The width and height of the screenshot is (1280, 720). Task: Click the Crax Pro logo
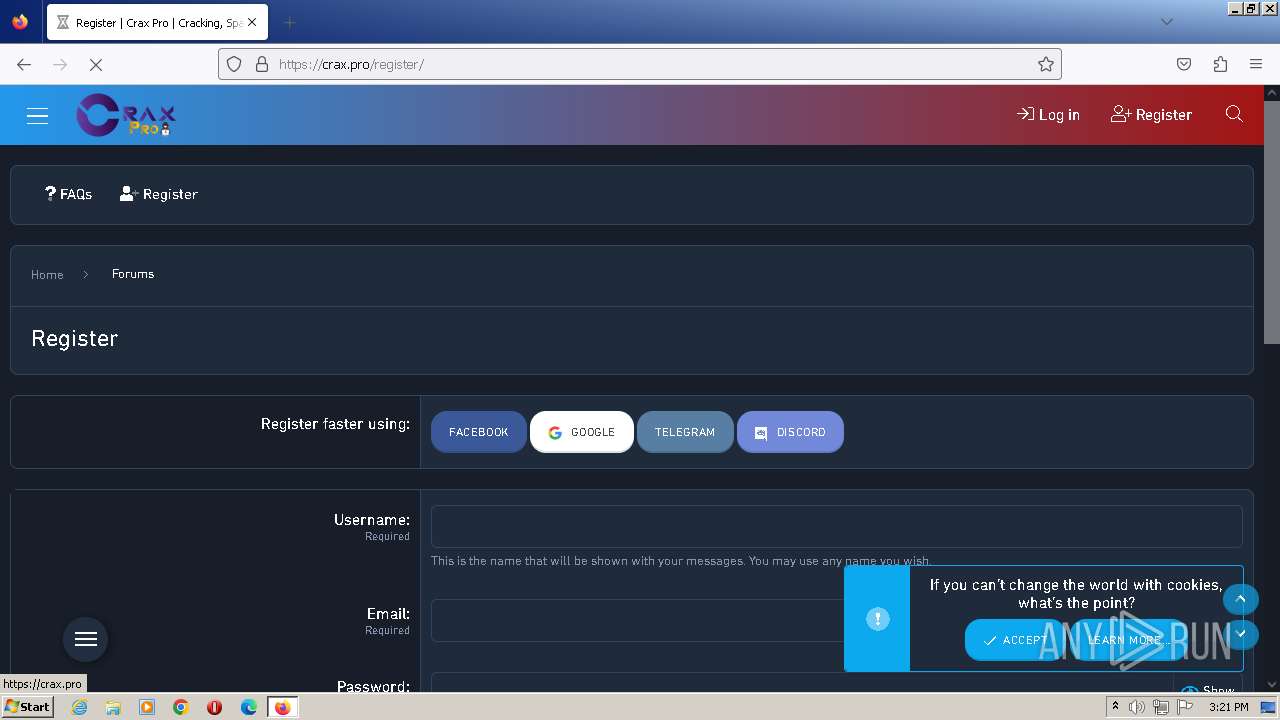click(x=126, y=115)
